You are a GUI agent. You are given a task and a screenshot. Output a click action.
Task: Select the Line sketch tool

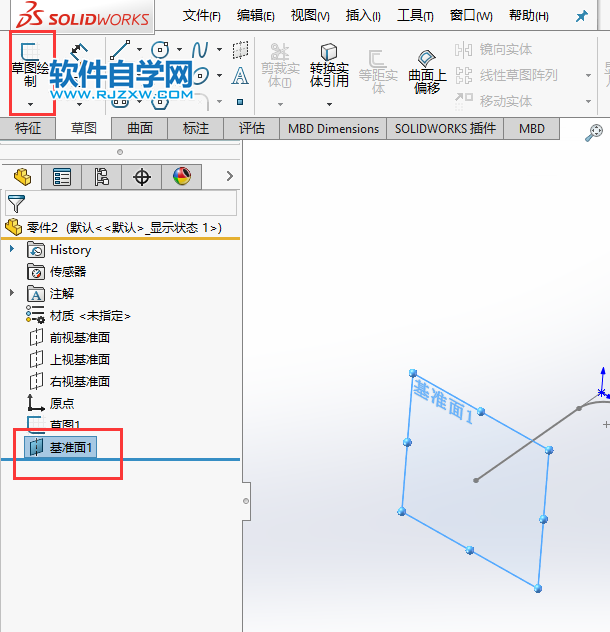[120, 50]
